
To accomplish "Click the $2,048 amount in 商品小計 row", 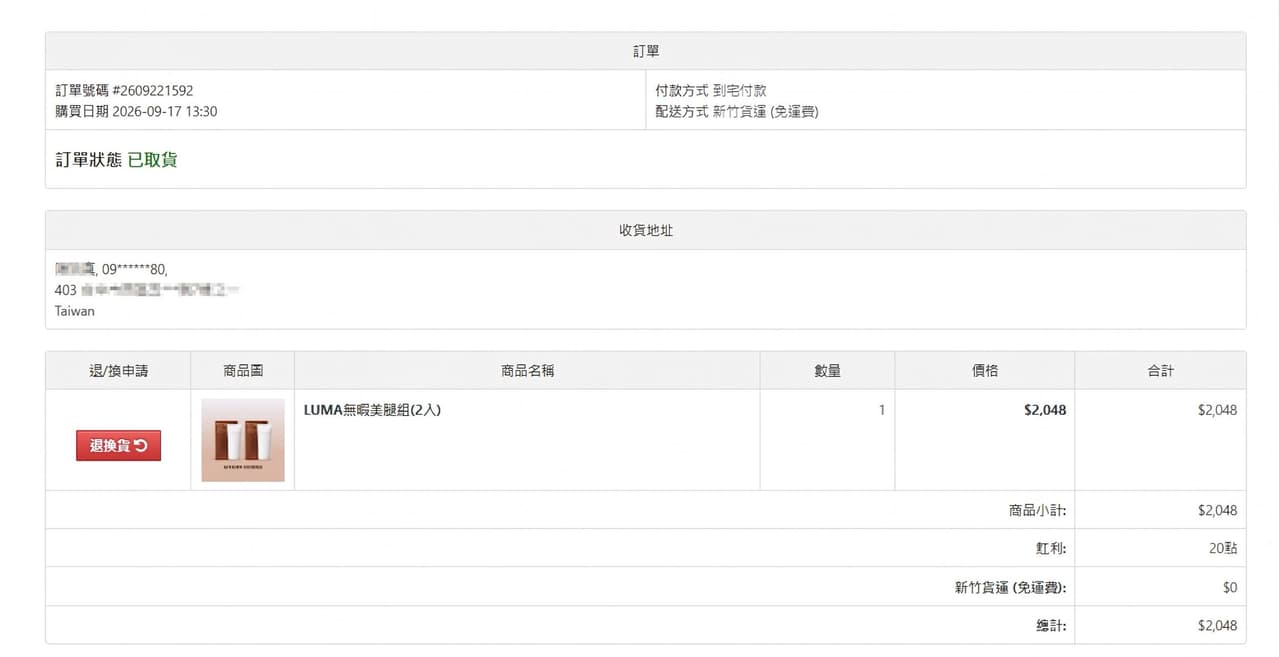I will point(1217,510).
